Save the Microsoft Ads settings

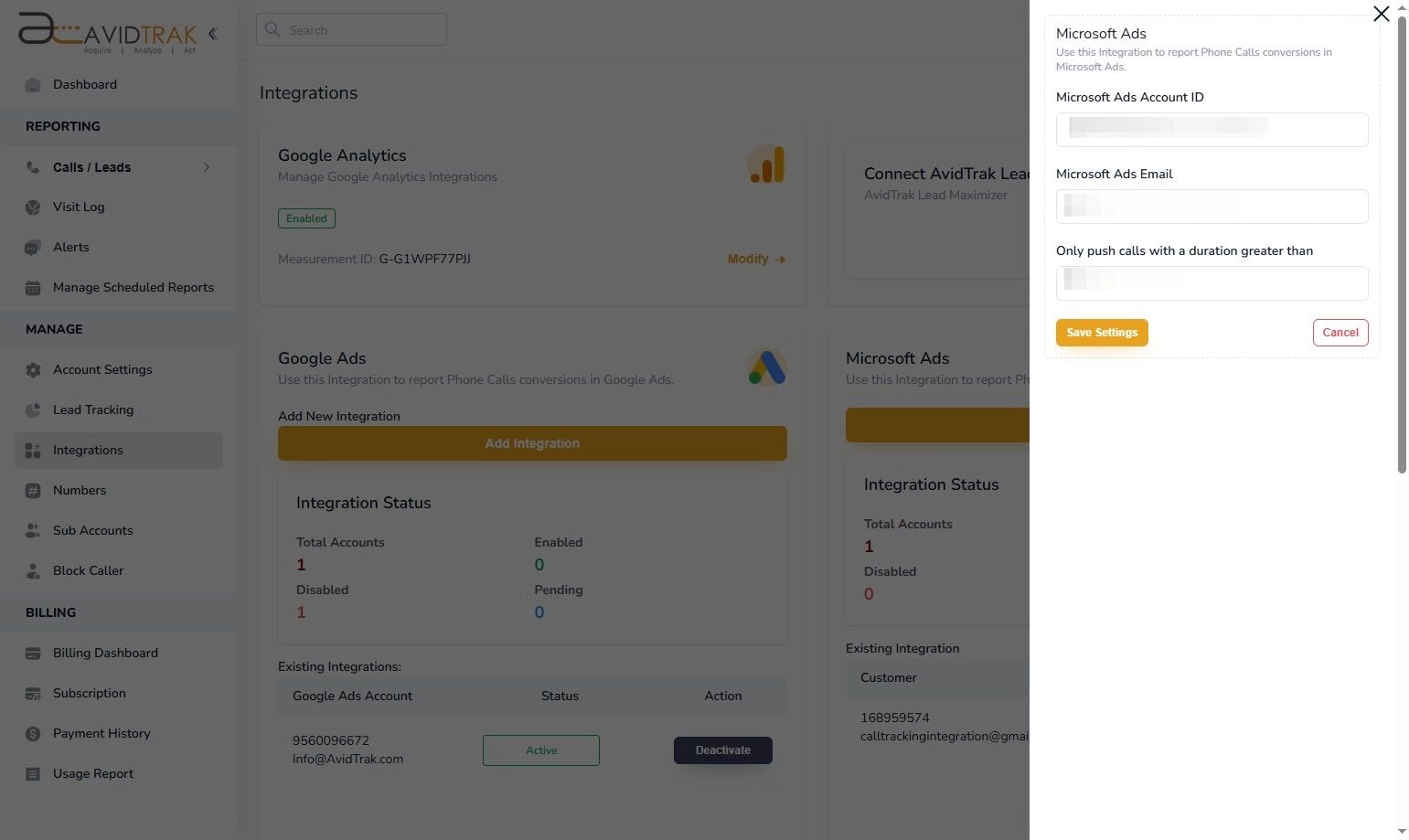[x=1101, y=332]
